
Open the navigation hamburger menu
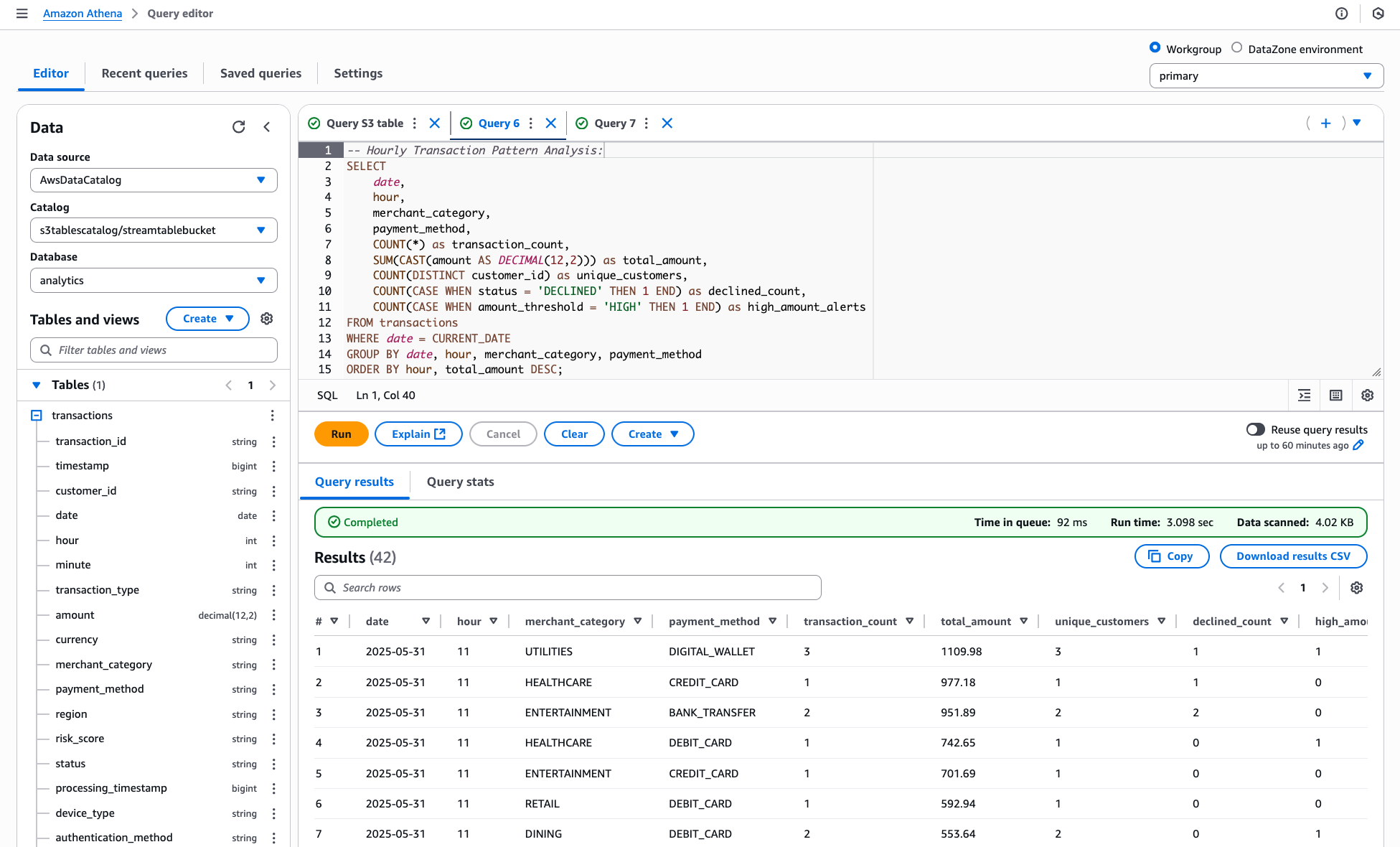(x=22, y=13)
